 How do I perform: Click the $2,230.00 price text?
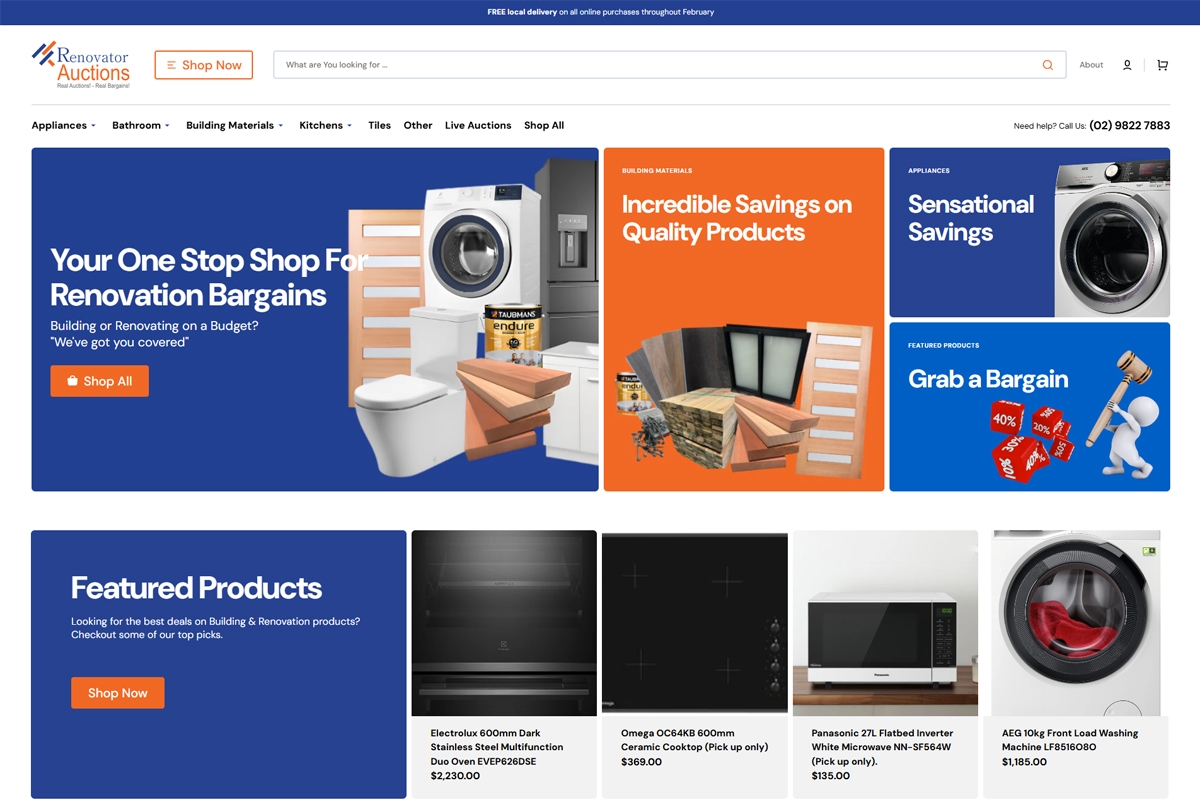pyautogui.click(x=455, y=776)
